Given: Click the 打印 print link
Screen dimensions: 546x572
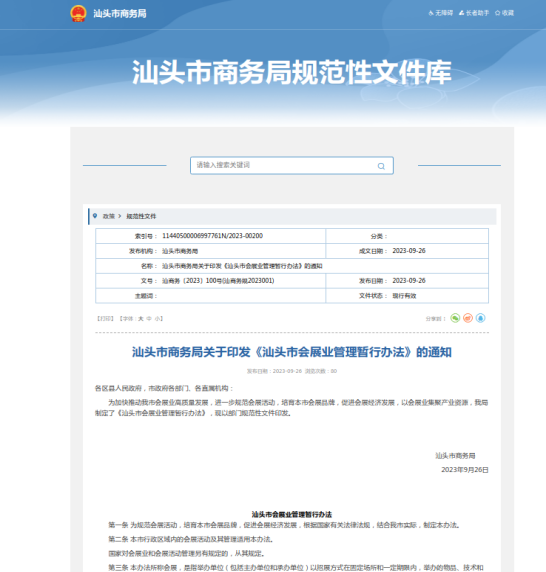Looking at the screenshot, I should [x=105, y=318].
